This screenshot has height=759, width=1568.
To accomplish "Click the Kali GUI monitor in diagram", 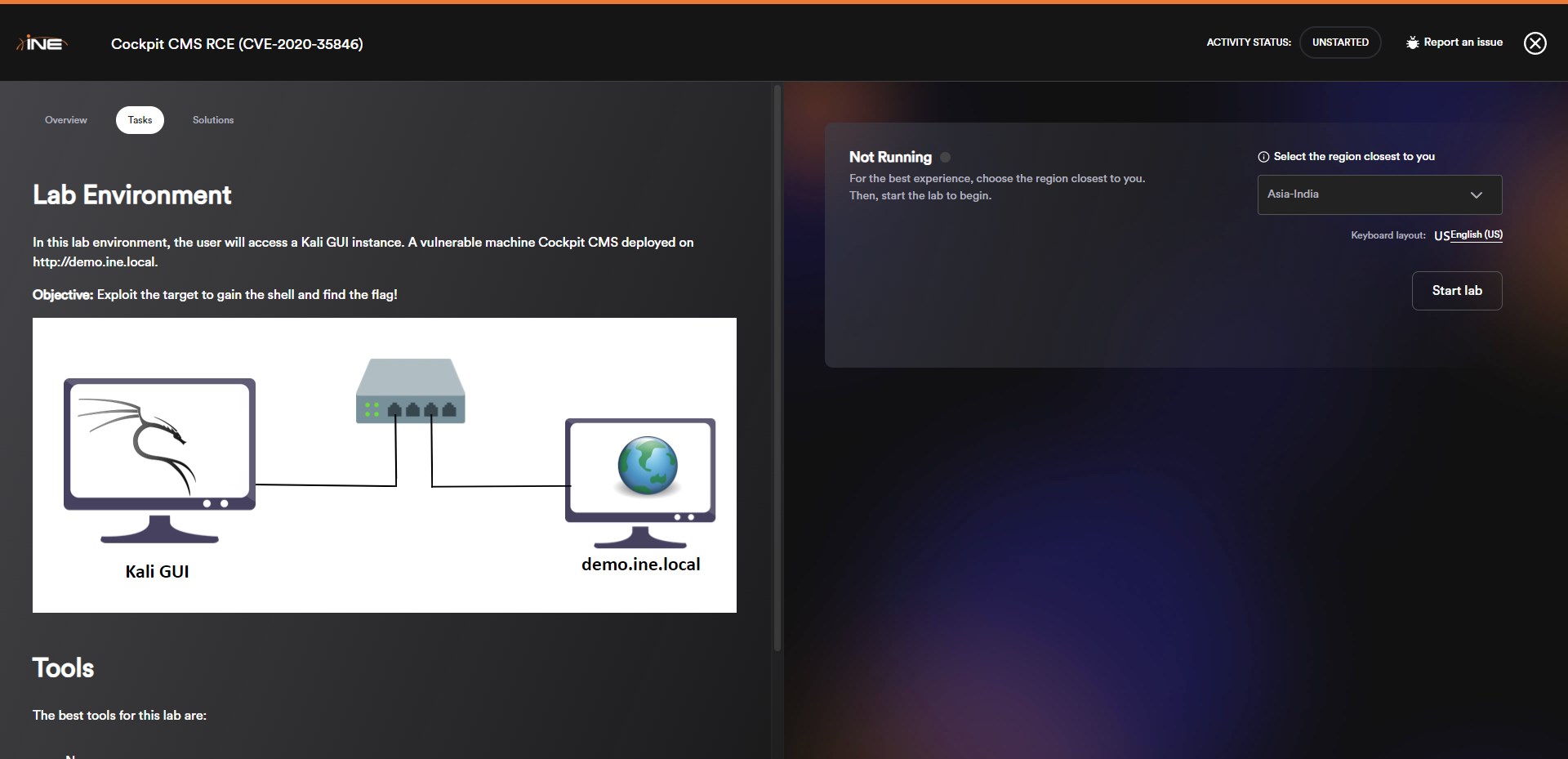I will click(159, 460).
